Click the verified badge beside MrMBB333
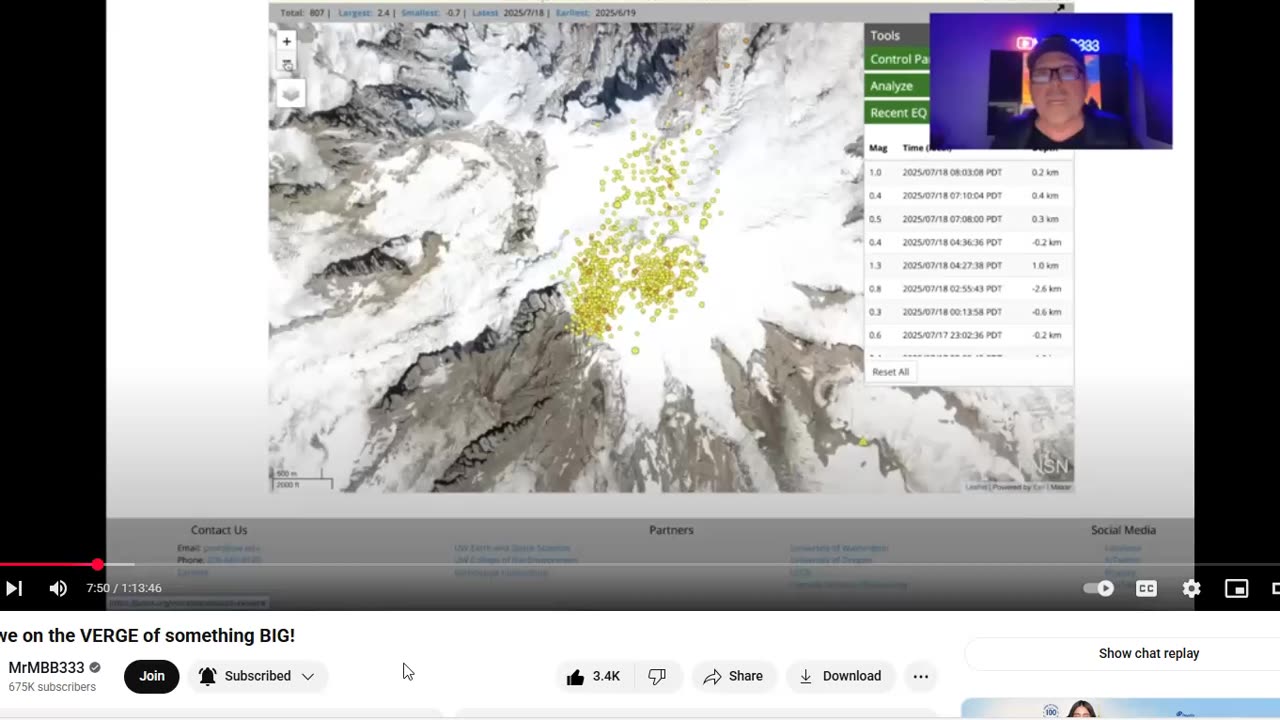 95,668
